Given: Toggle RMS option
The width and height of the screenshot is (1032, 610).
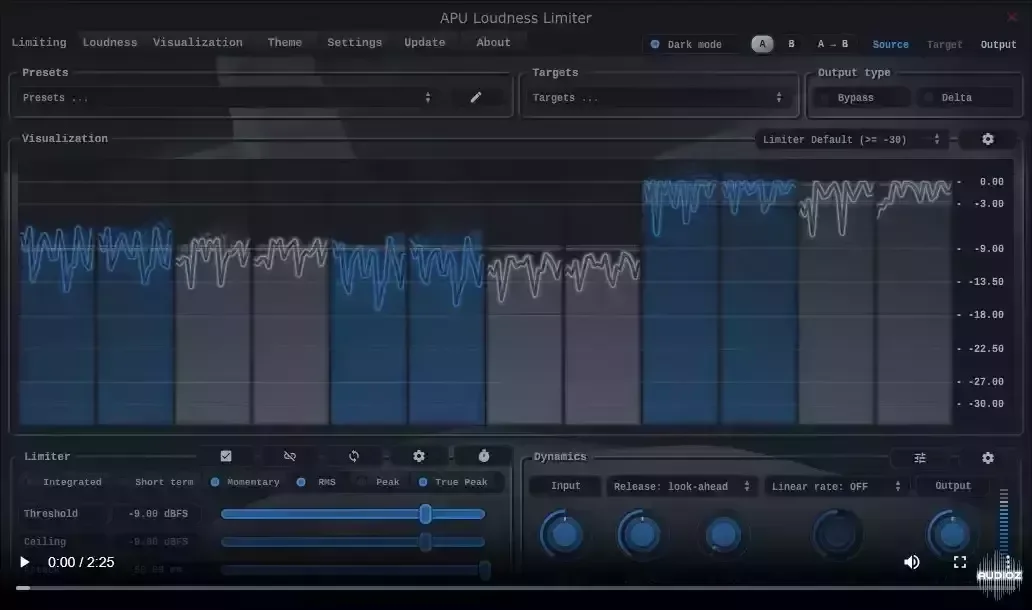Looking at the screenshot, I should click(317, 482).
